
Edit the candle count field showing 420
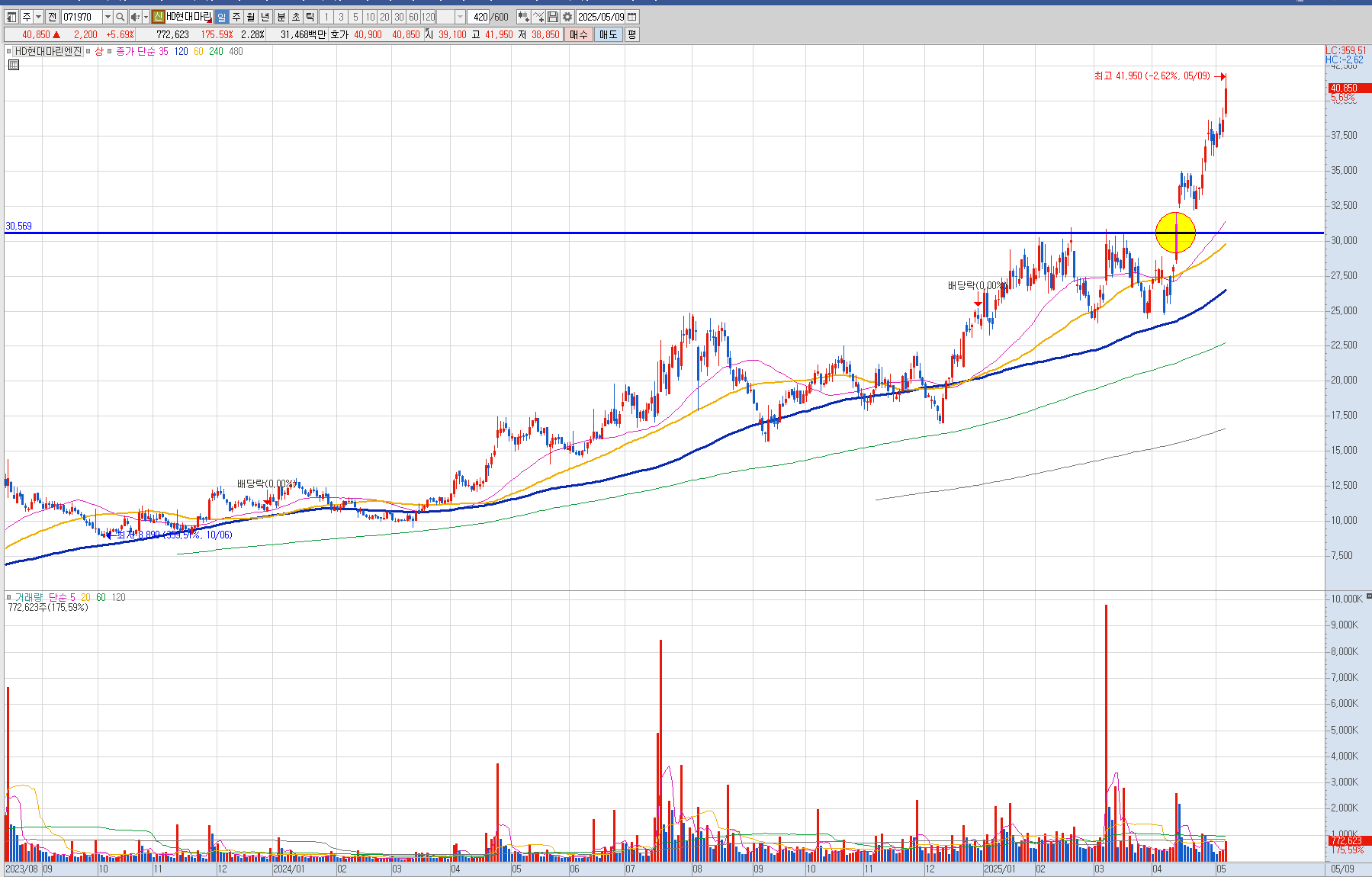pyautogui.click(x=480, y=17)
